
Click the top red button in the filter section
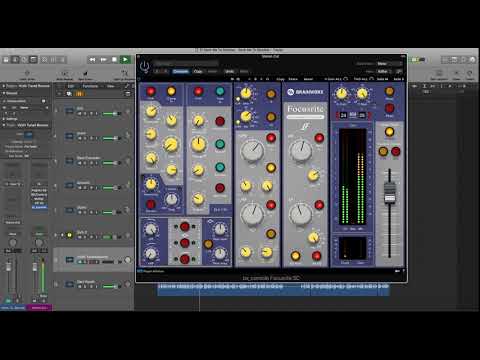click(x=185, y=227)
